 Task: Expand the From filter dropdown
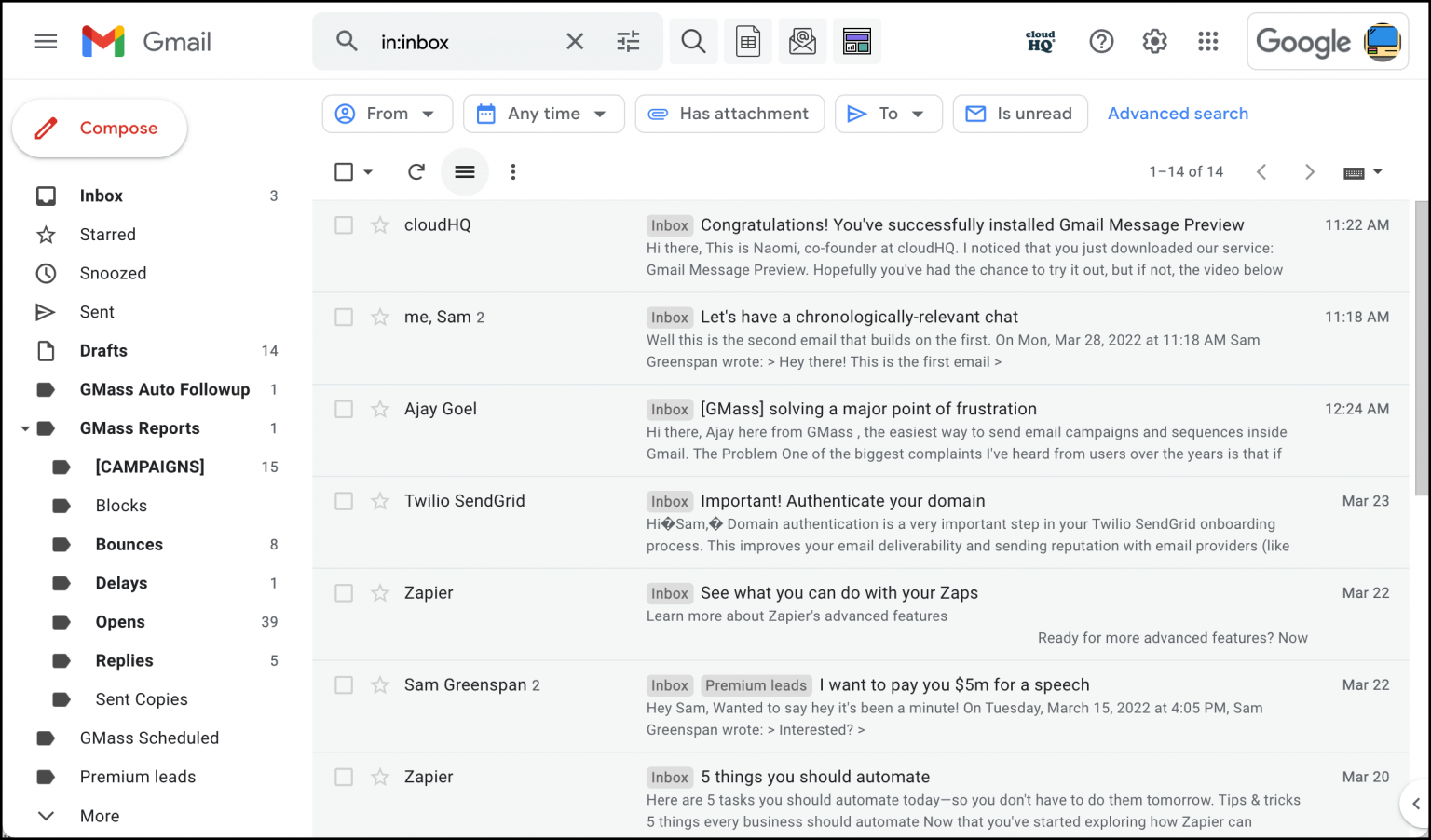click(x=387, y=113)
